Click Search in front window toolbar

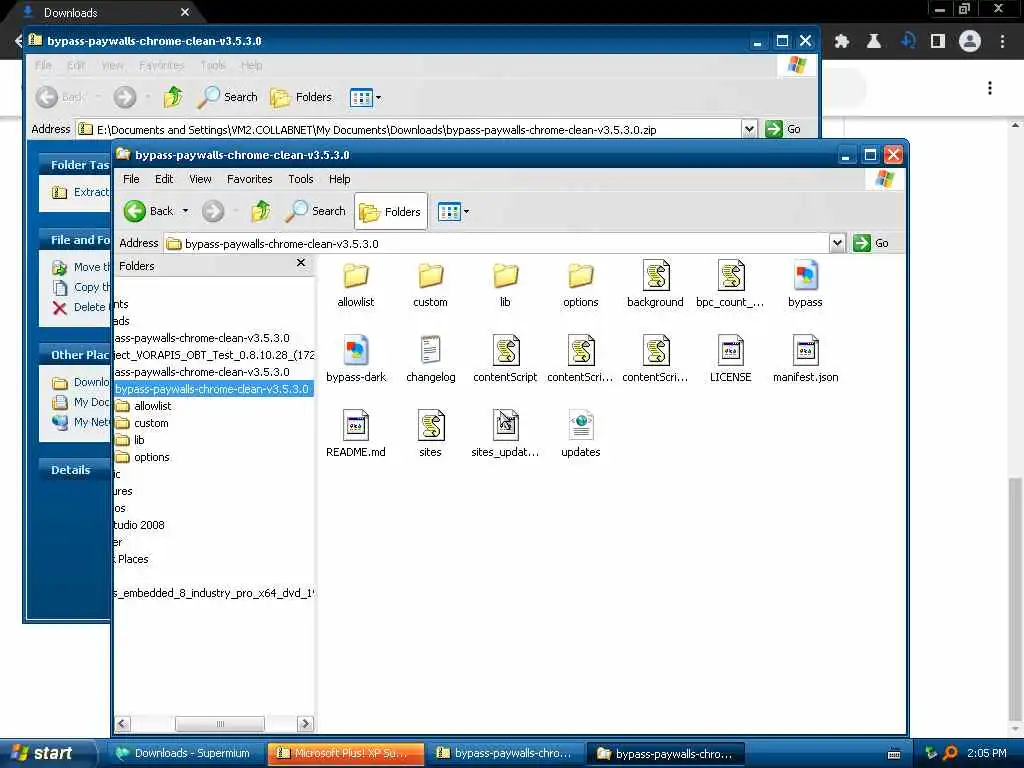(316, 211)
